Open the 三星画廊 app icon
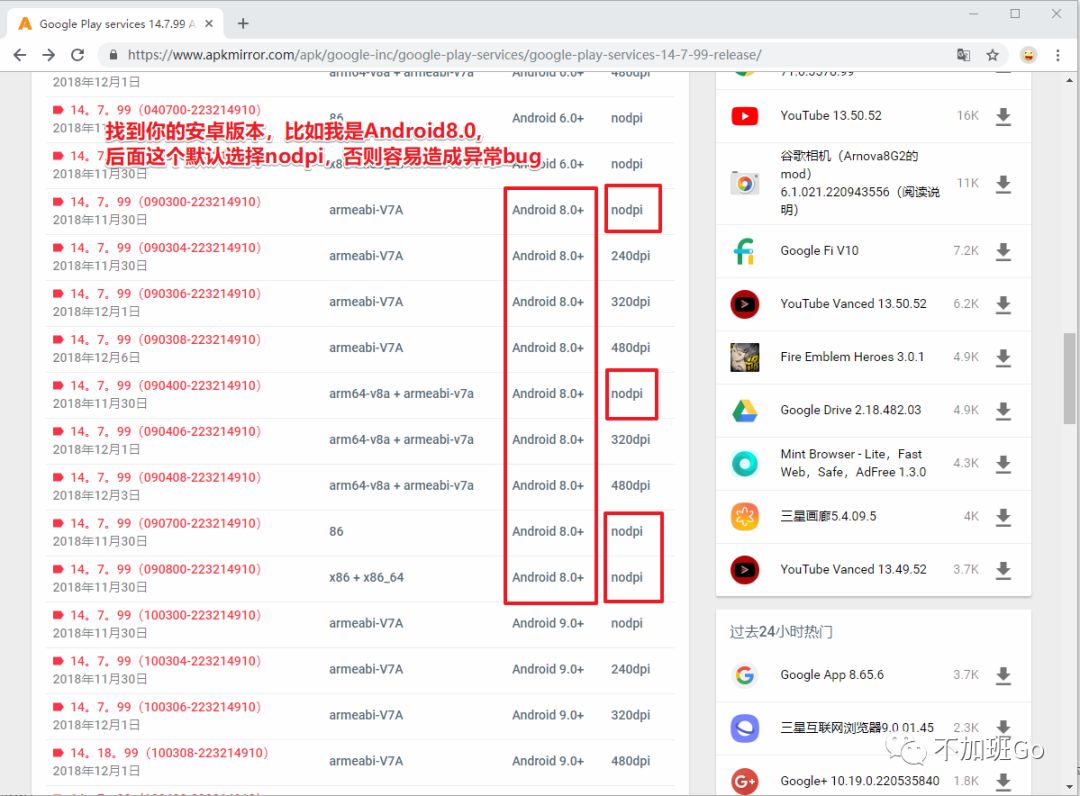Image resolution: width=1080 pixels, height=796 pixels. pyautogui.click(x=745, y=516)
